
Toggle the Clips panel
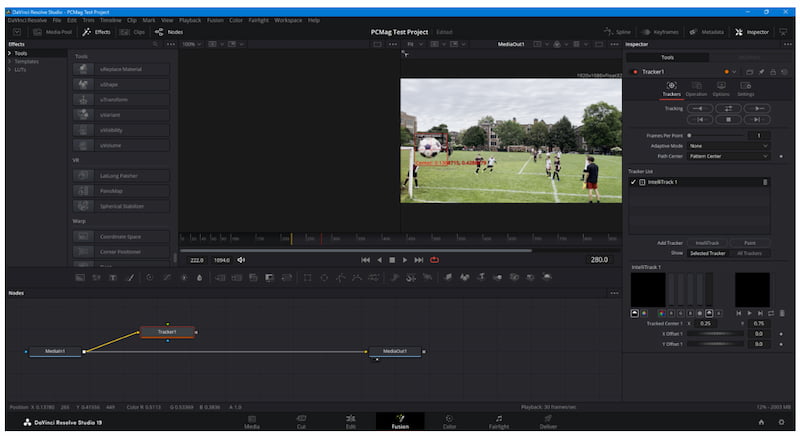(x=133, y=32)
